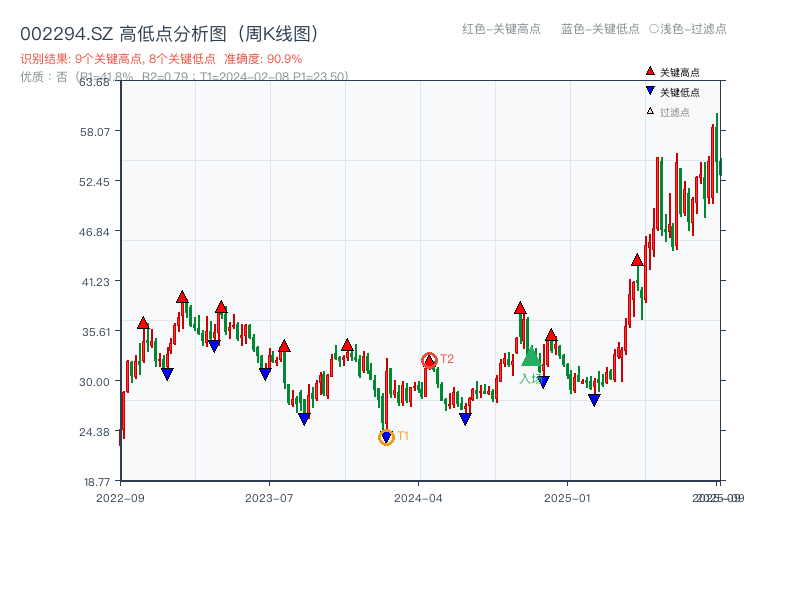Click the 2024-04 x-axis date label

click(x=418, y=498)
